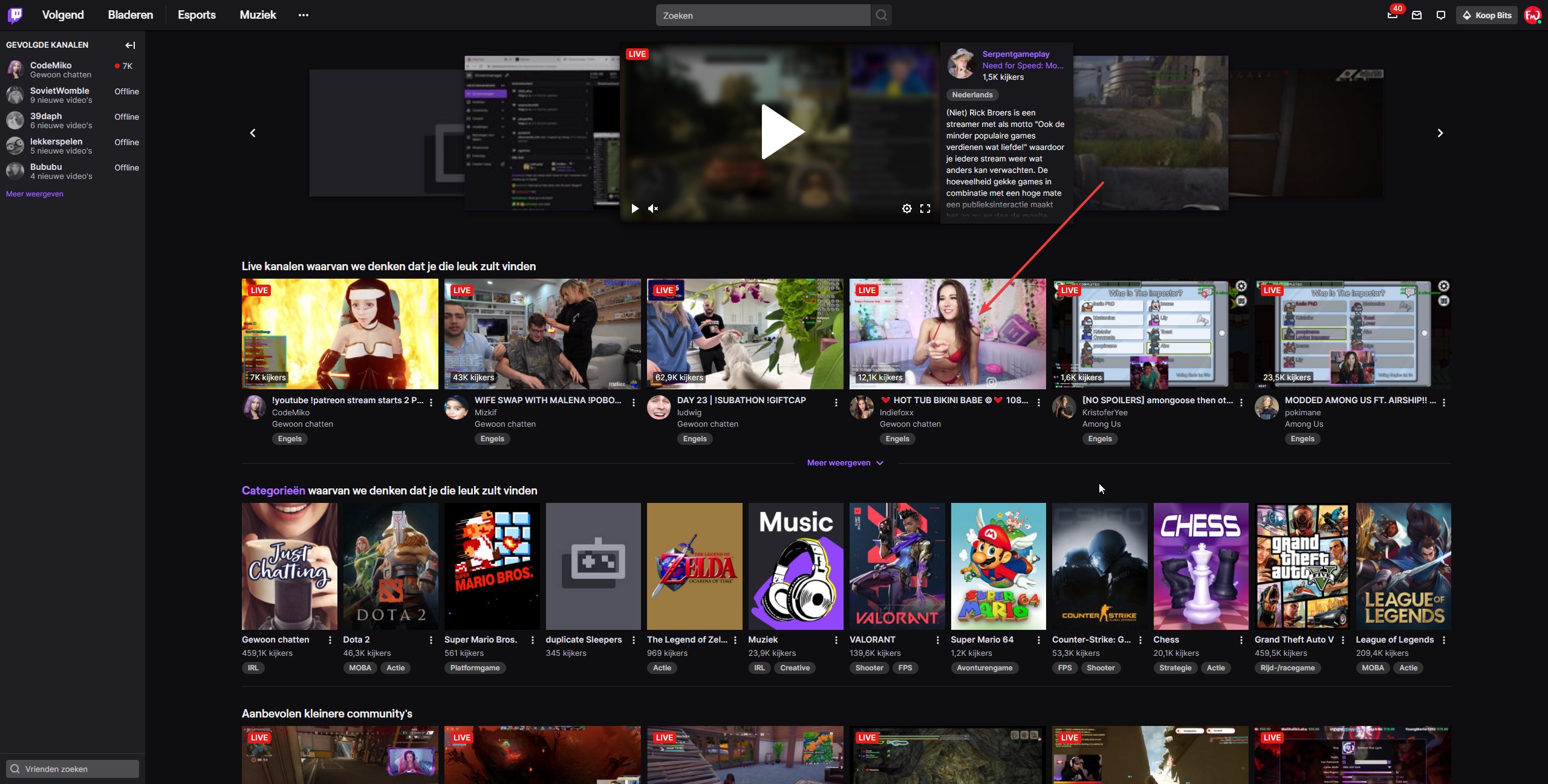Open the Bladeren tab
Image resolution: width=1548 pixels, height=784 pixels.
point(130,15)
